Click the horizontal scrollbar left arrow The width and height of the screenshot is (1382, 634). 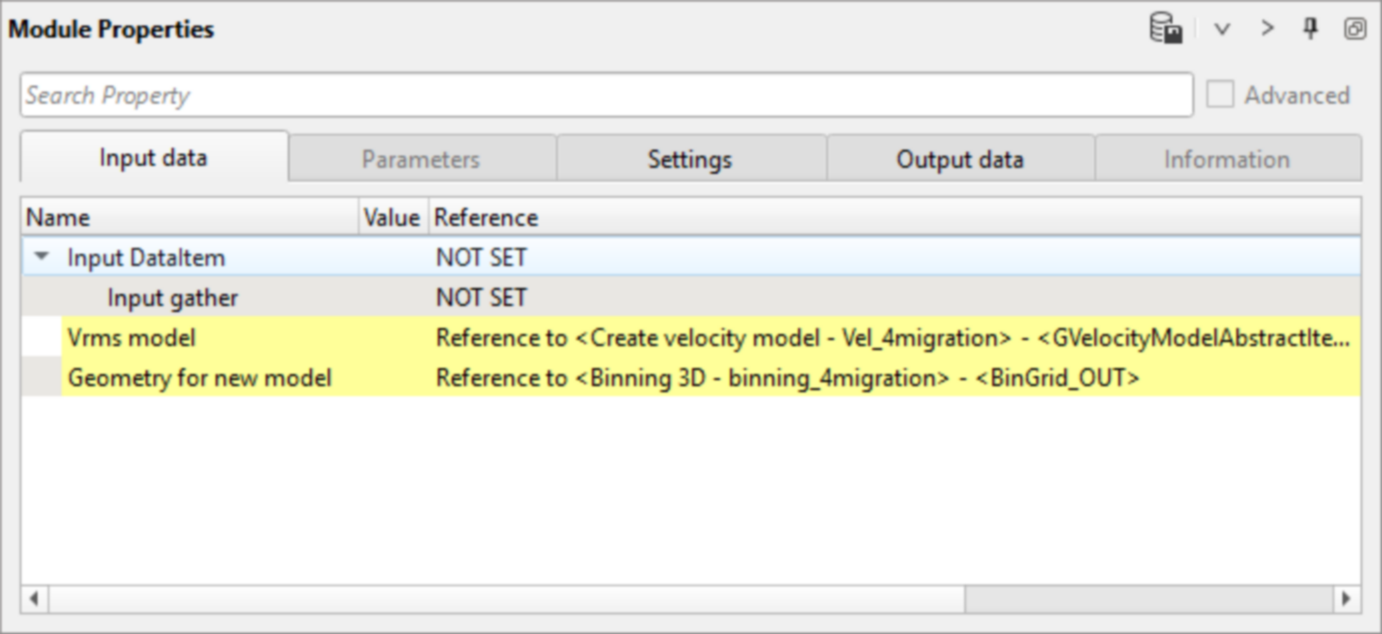(34, 599)
